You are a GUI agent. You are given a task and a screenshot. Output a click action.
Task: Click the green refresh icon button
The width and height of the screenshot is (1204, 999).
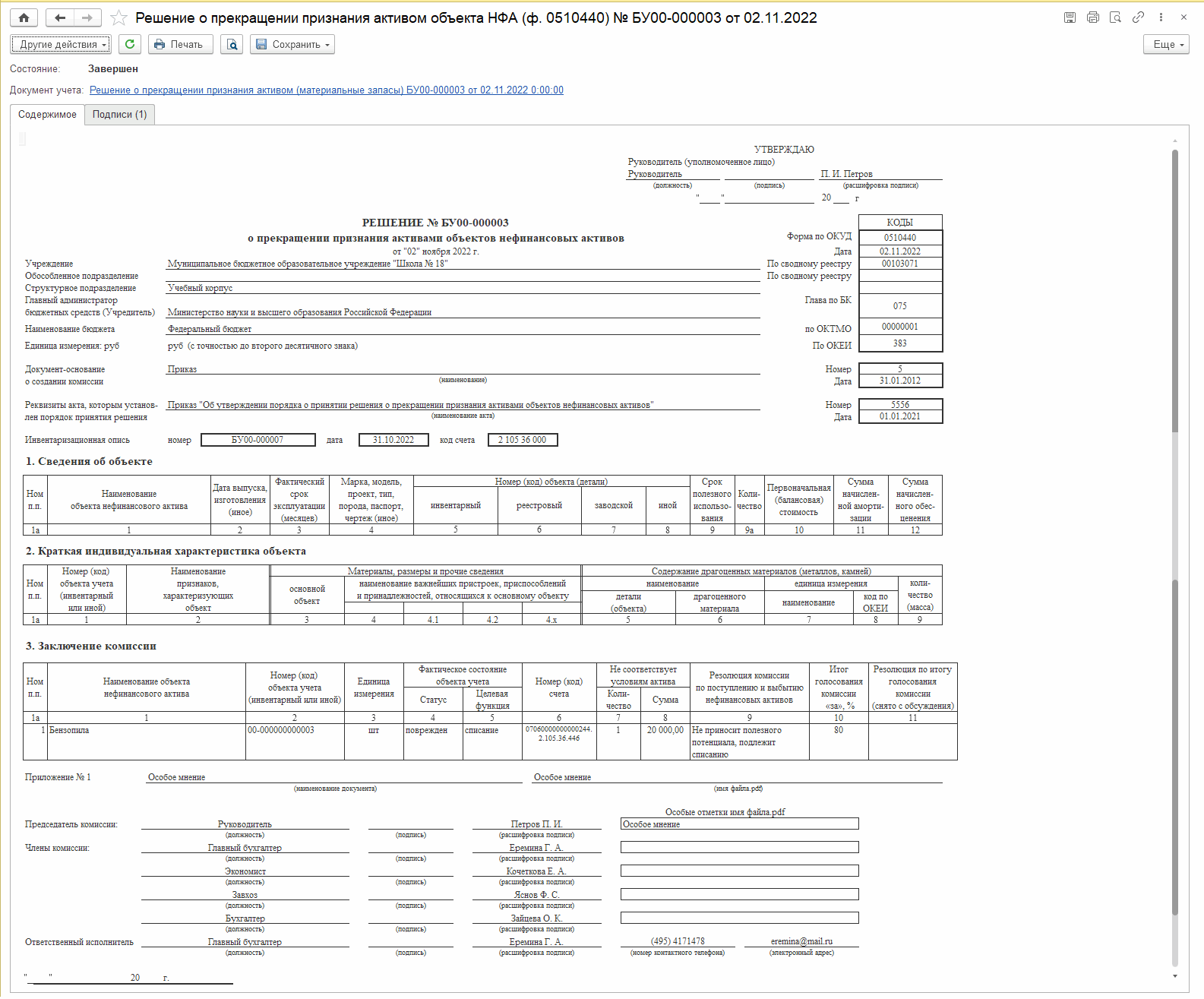[x=130, y=44]
